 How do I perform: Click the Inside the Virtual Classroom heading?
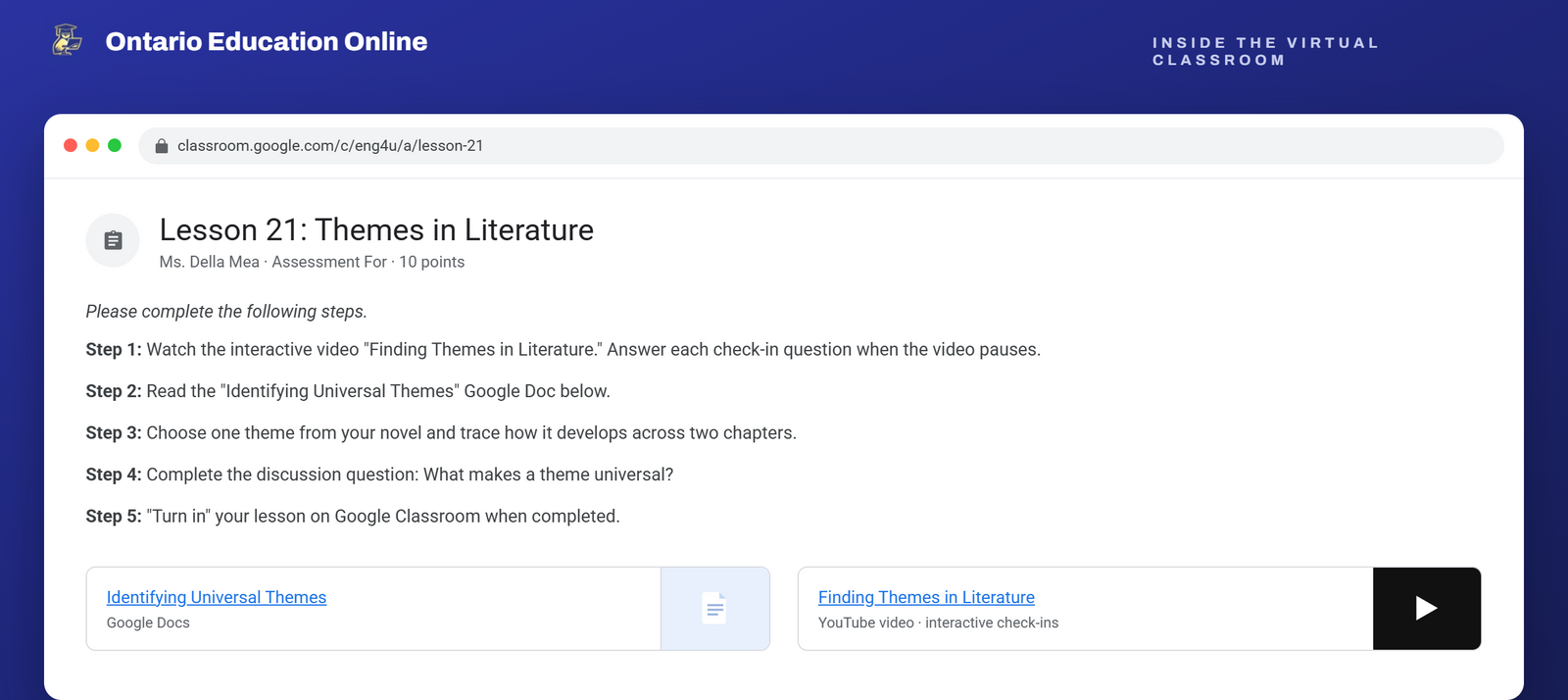click(x=1265, y=51)
